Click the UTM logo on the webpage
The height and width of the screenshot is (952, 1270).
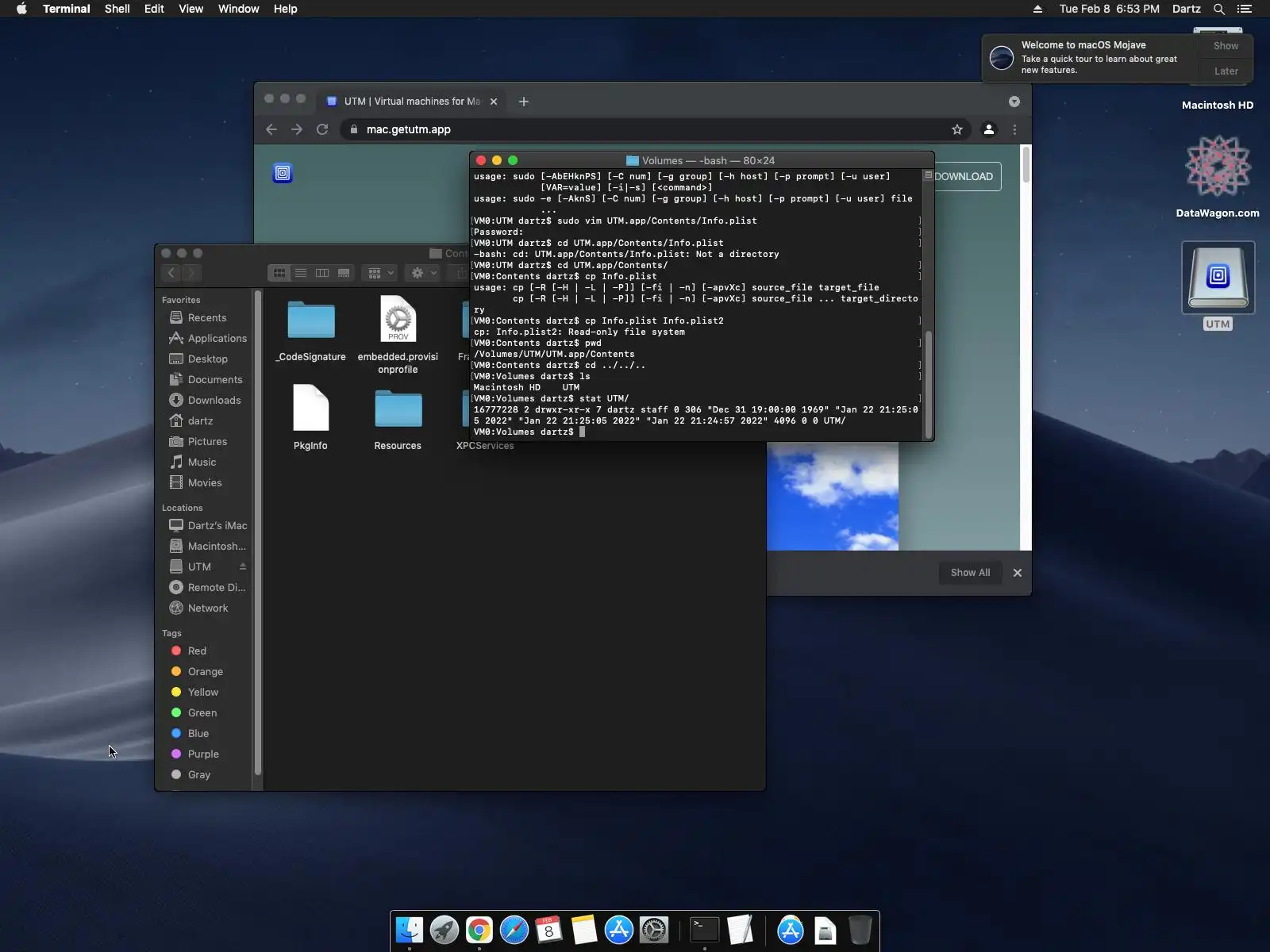pyautogui.click(x=283, y=173)
